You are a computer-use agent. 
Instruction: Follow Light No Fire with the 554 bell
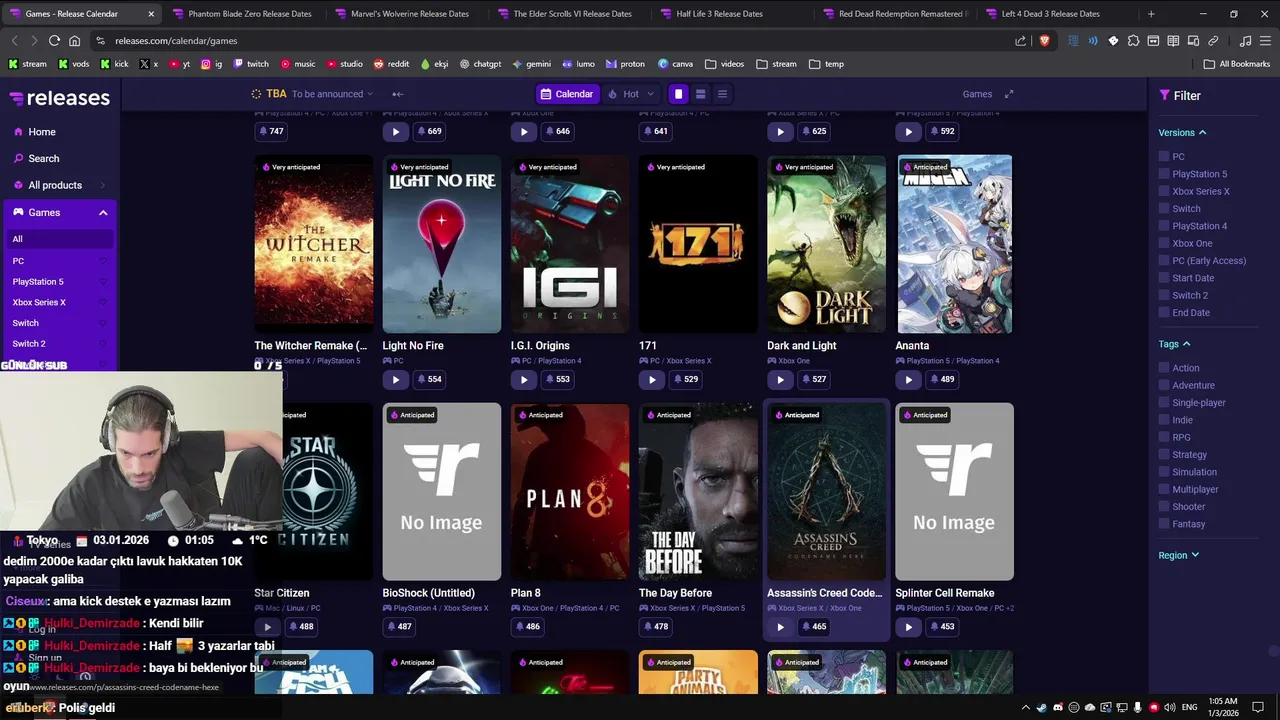pyautogui.click(x=429, y=379)
